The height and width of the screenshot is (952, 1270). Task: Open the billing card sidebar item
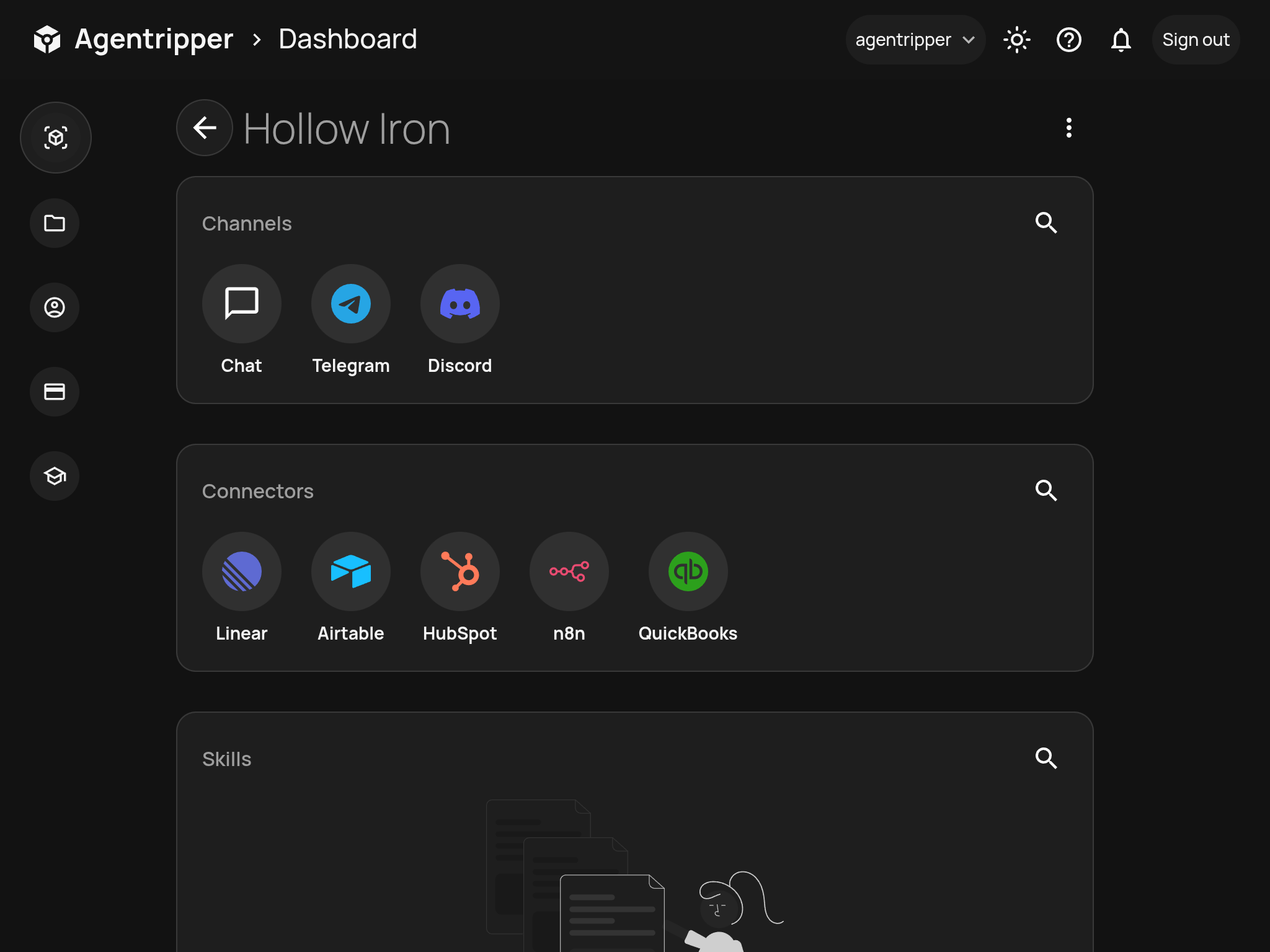(55, 392)
